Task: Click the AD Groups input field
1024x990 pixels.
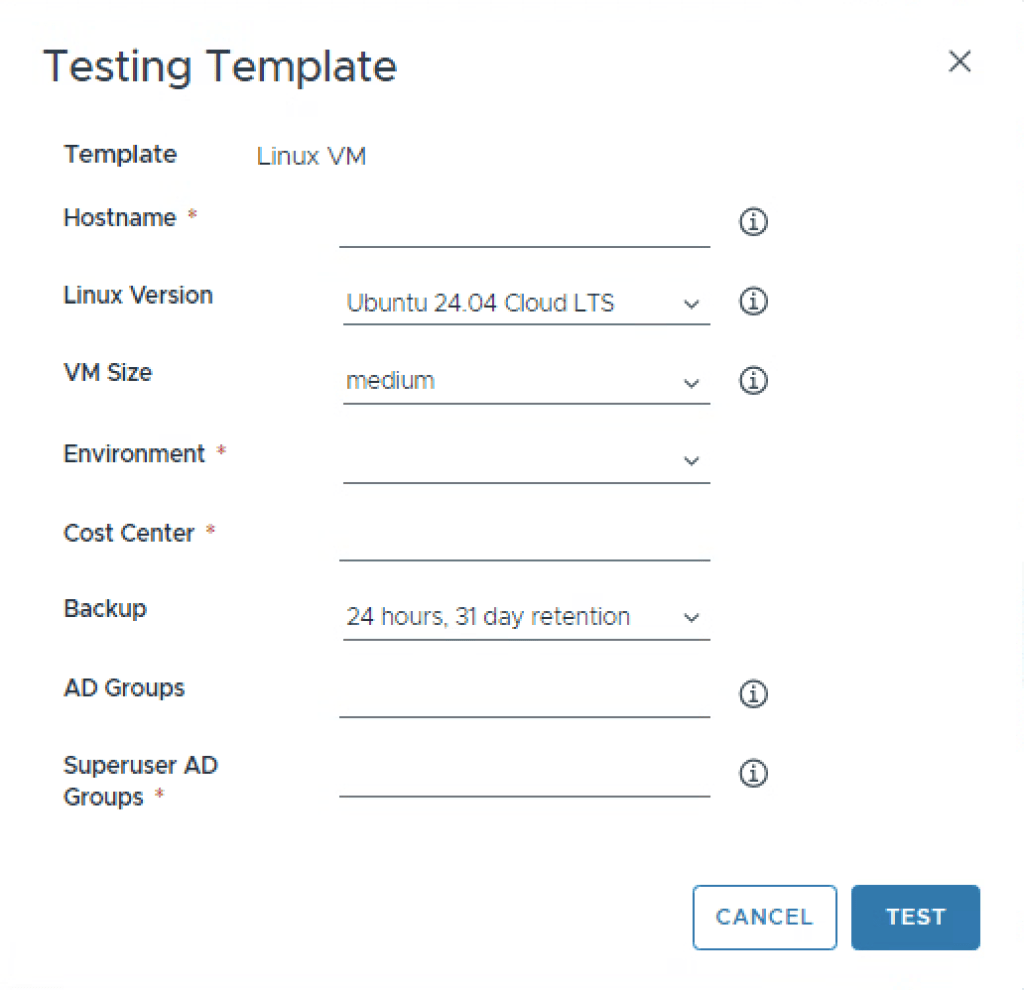Action: coord(524,697)
